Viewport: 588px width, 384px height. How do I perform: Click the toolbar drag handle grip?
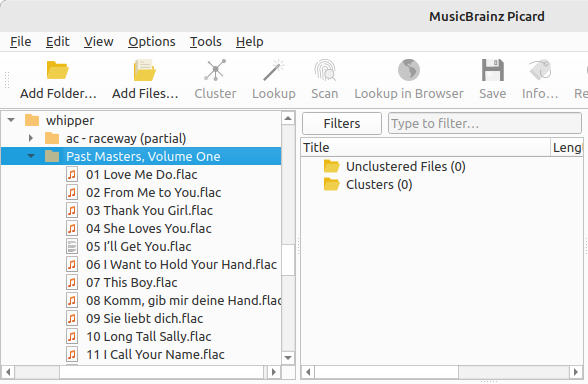pyautogui.click(x=6, y=80)
